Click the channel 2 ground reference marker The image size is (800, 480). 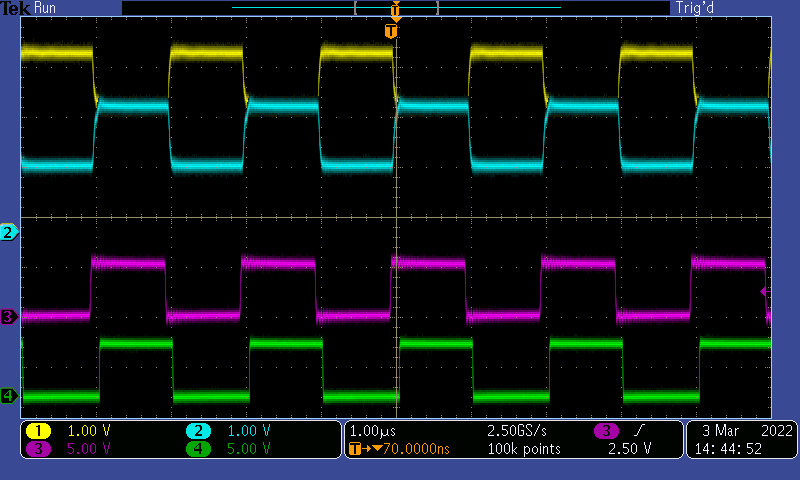(9, 232)
